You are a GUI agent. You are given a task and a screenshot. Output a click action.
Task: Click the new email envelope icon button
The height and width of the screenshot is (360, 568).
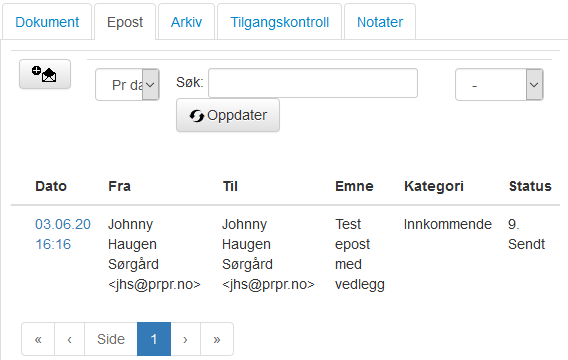[45, 74]
